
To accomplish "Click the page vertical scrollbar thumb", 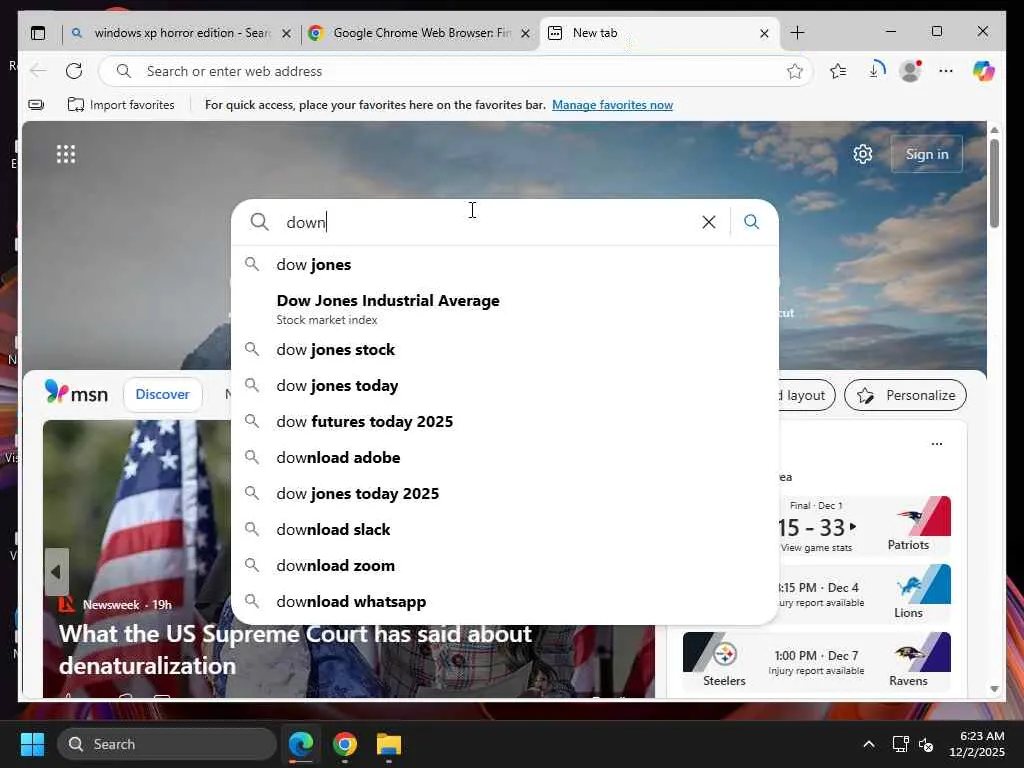I will tap(994, 184).
